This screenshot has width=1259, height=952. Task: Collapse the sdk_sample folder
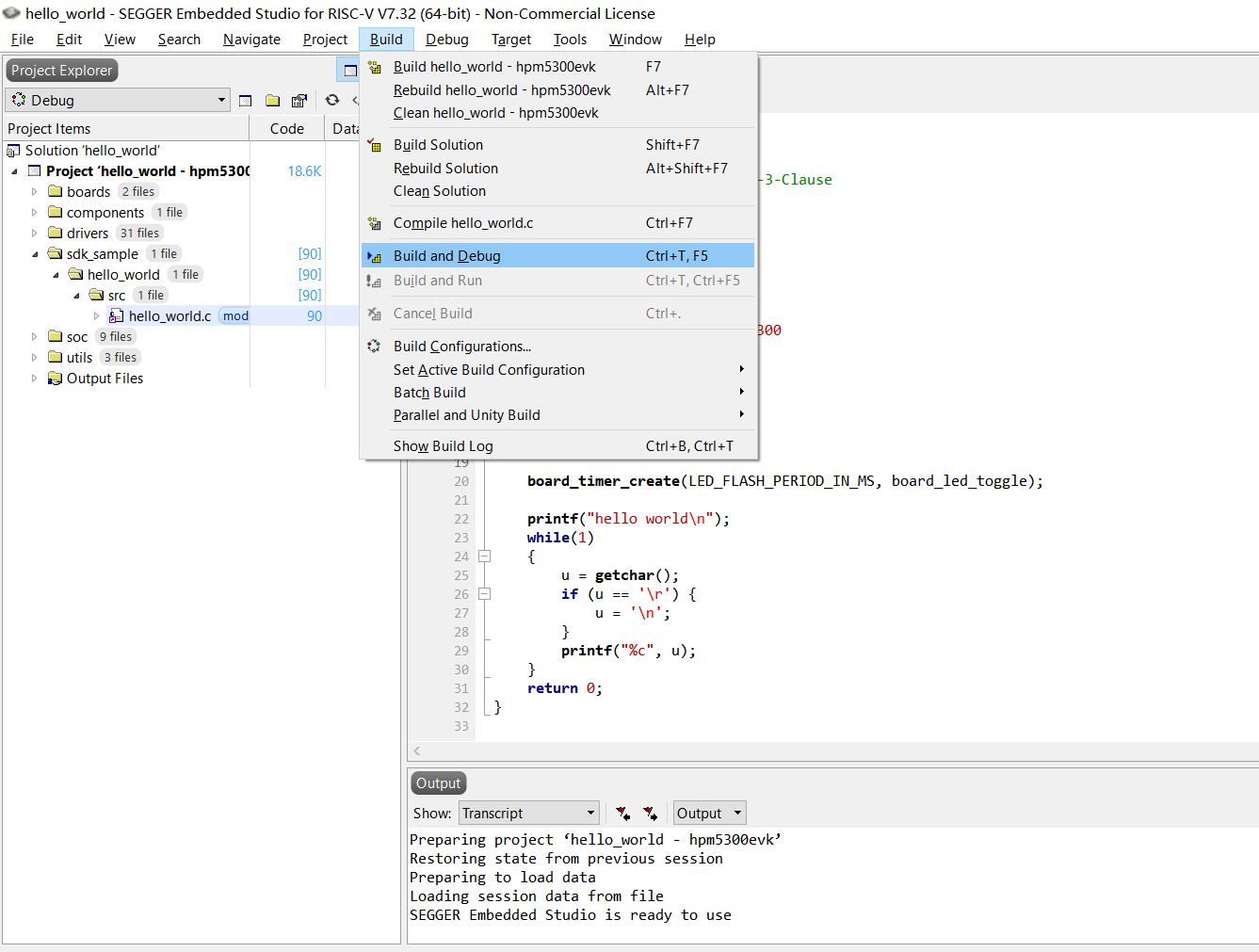point(35,254)
